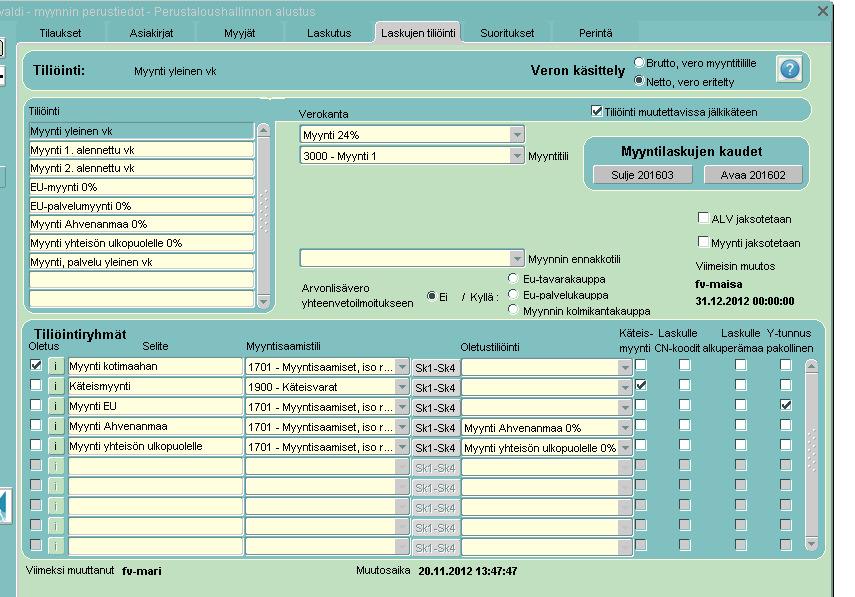This screenshot has height=597, width=855.
Task: Switch to Asiakirjat tab
Action: coord(151,33)
